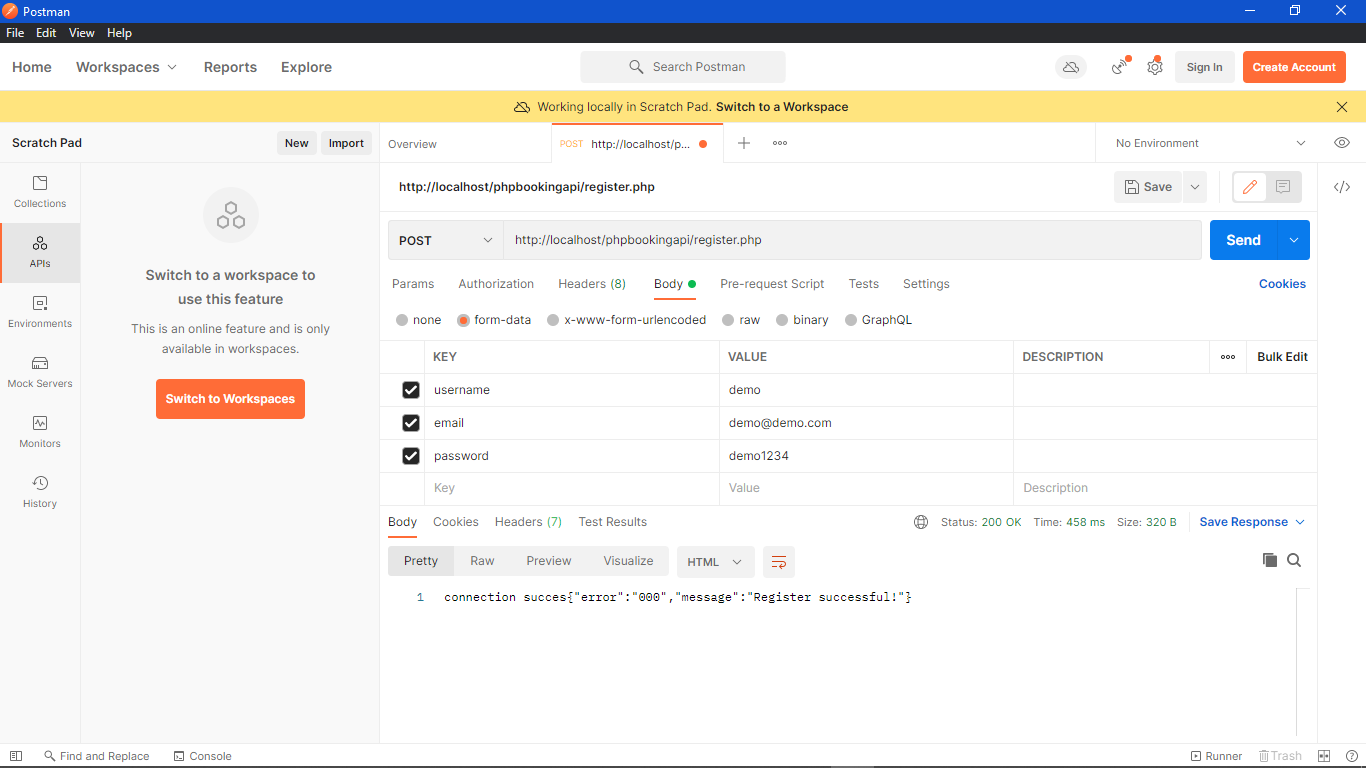Open Trash in the status bar
This screenshot has width=1366, height=768.
pos(1280,756)
